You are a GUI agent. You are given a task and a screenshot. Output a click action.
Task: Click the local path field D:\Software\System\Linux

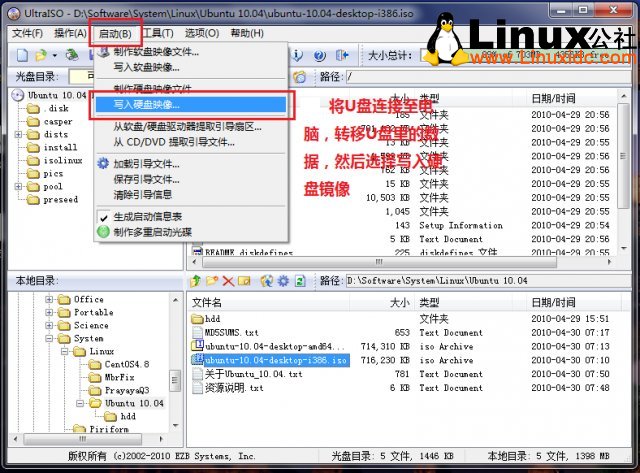tap(488, 281)
